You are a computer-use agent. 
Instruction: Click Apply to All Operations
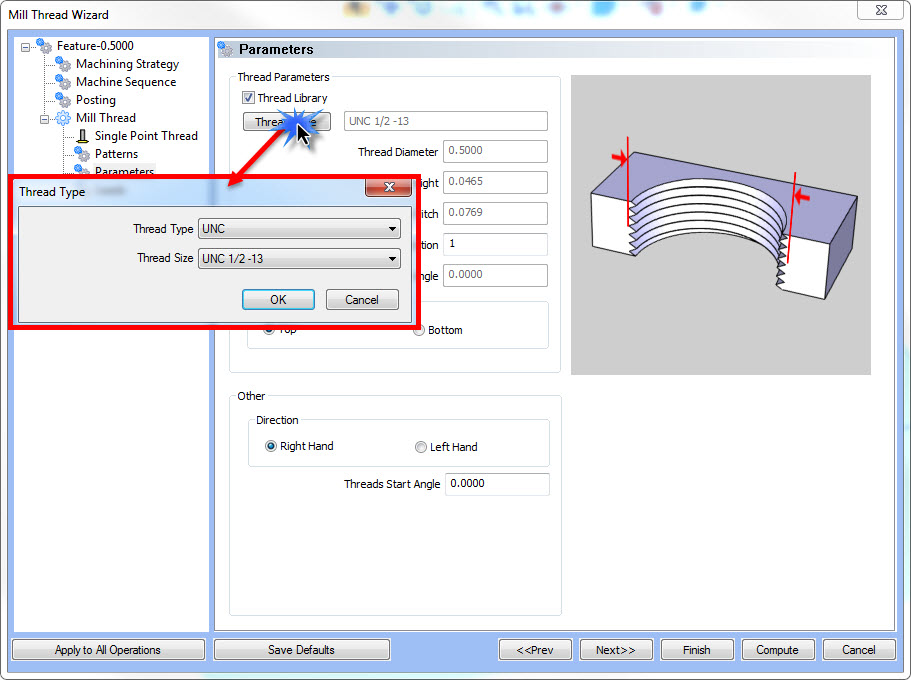point(108,650)
